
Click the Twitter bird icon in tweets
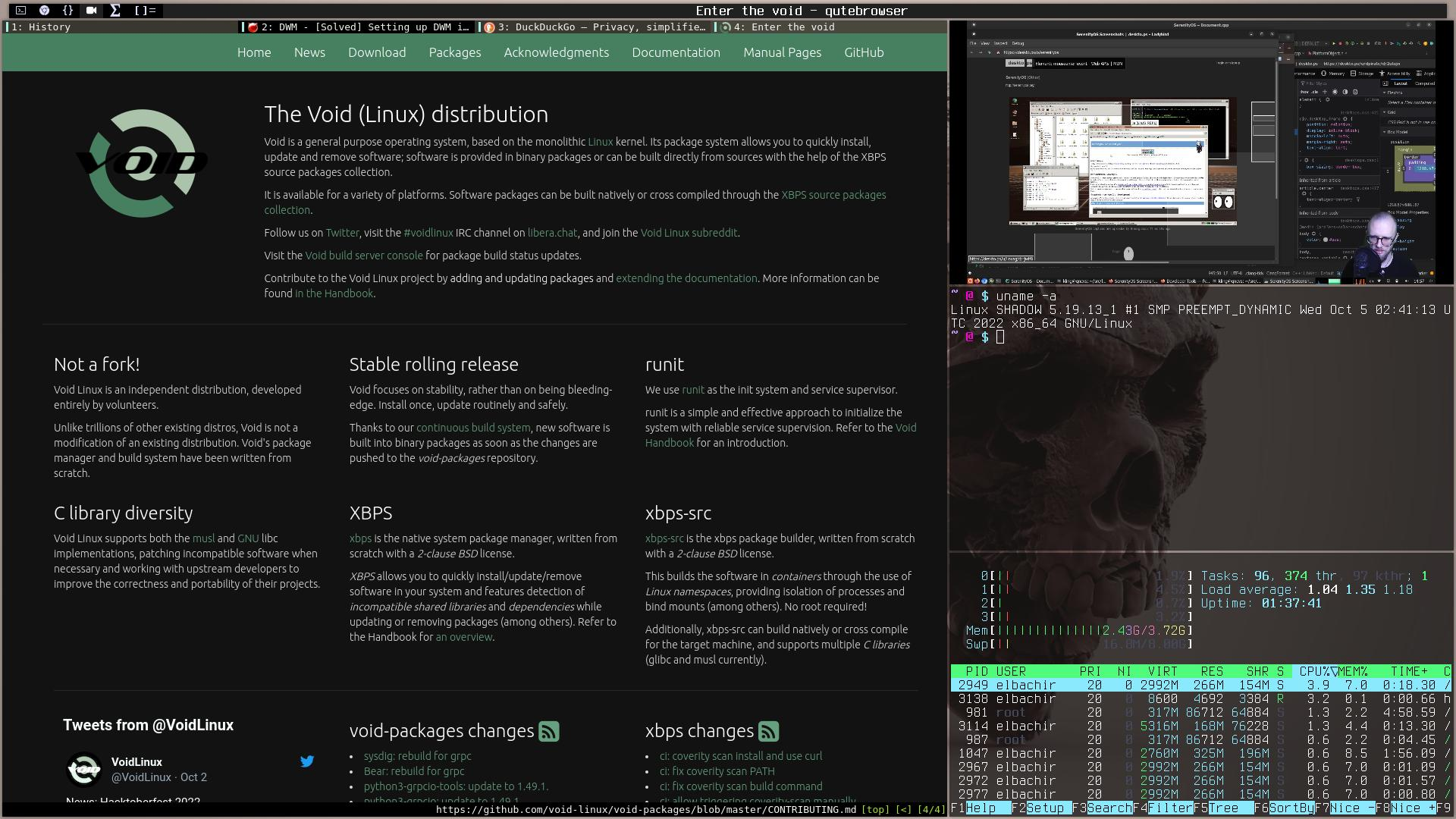pos(307,761)
